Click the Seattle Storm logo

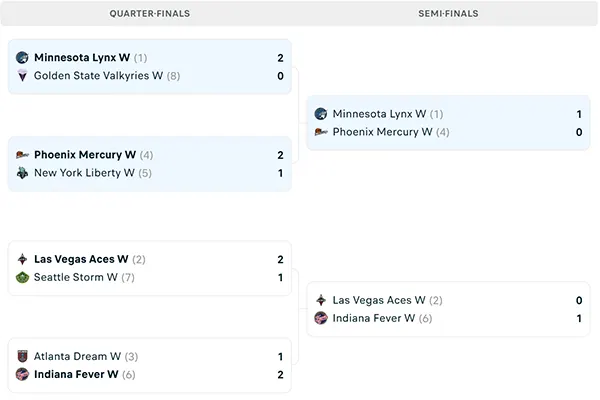(x=22, y=277)
